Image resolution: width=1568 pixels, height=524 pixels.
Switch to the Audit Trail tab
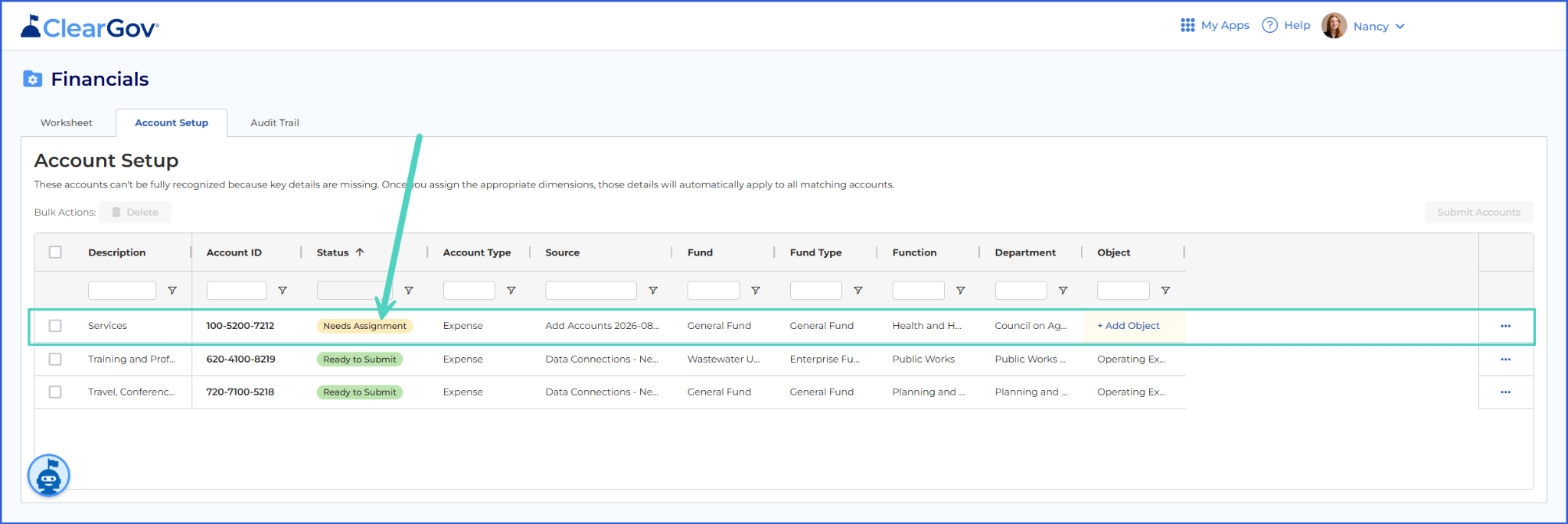[x=275, y=122]
